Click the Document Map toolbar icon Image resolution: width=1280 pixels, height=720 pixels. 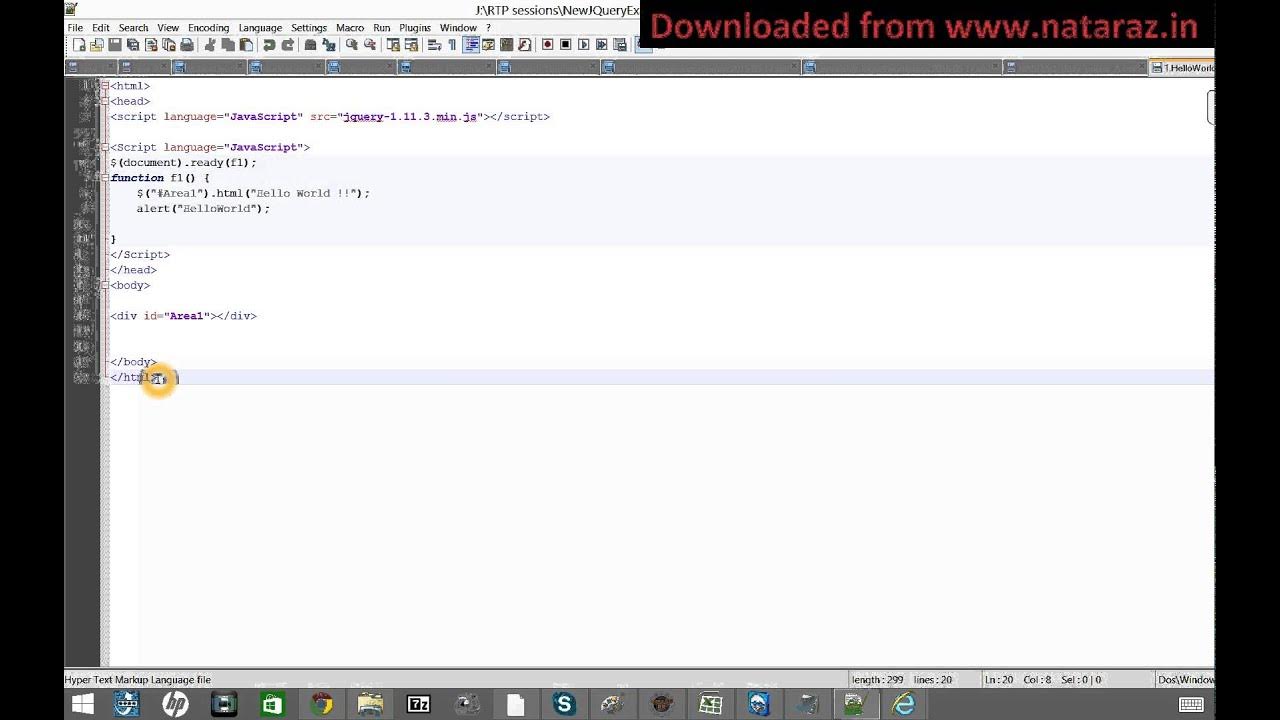click(x=507, y=45)
